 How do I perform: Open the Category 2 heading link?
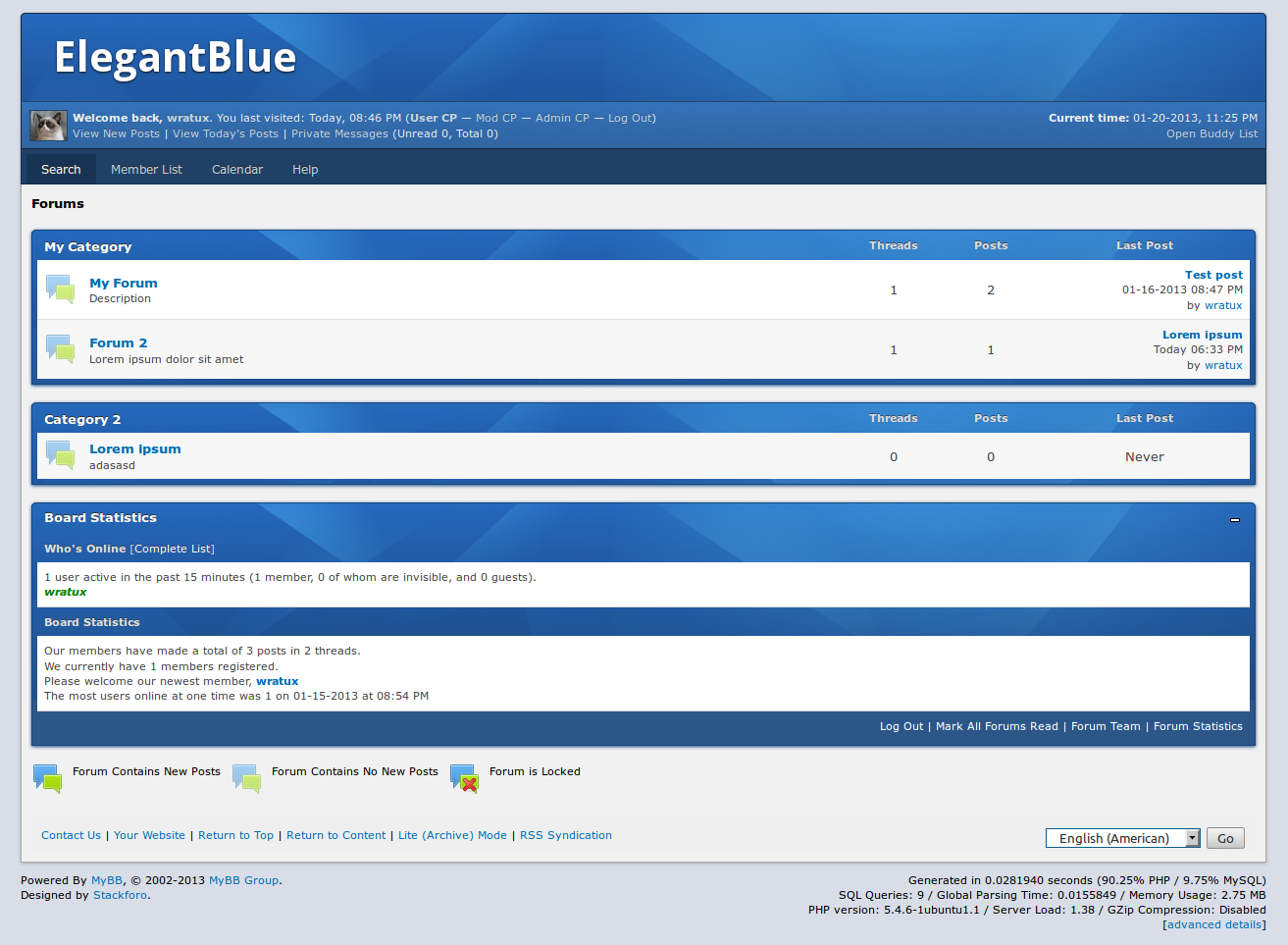pyautogui.click(x=82, y=419)
